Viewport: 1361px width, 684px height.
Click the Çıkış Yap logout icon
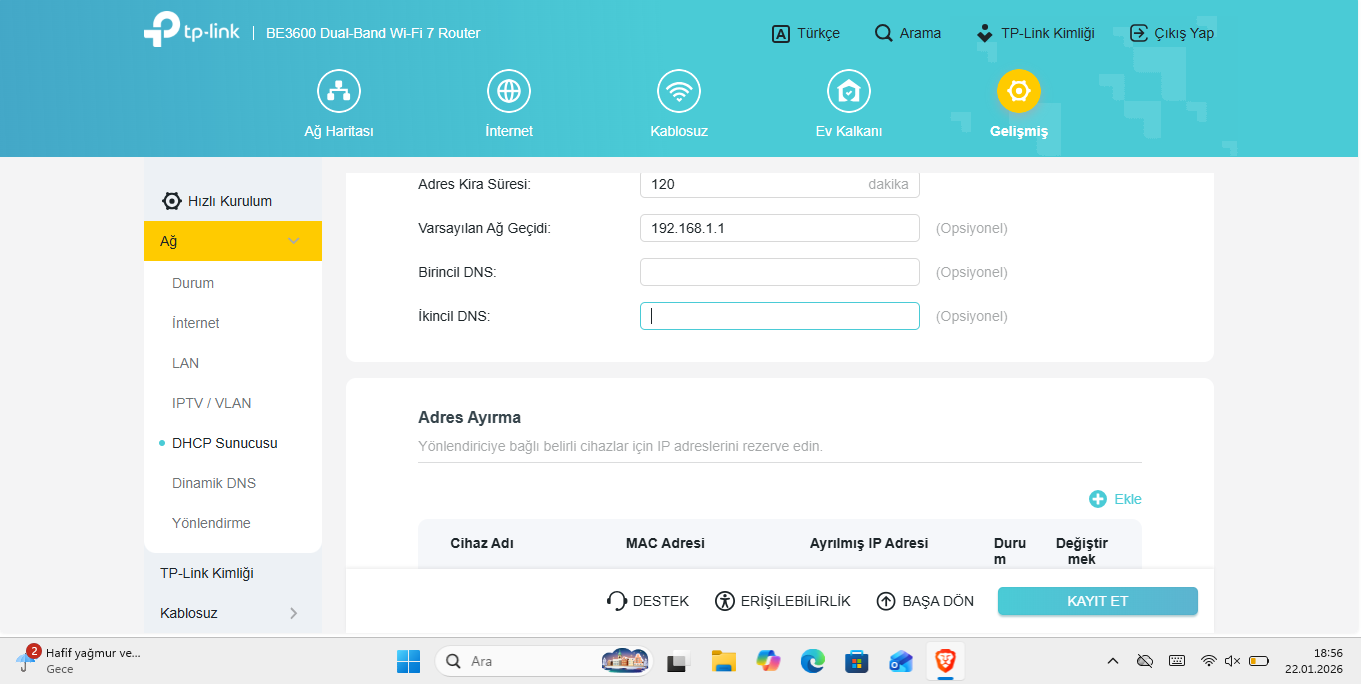(1139, 33)
